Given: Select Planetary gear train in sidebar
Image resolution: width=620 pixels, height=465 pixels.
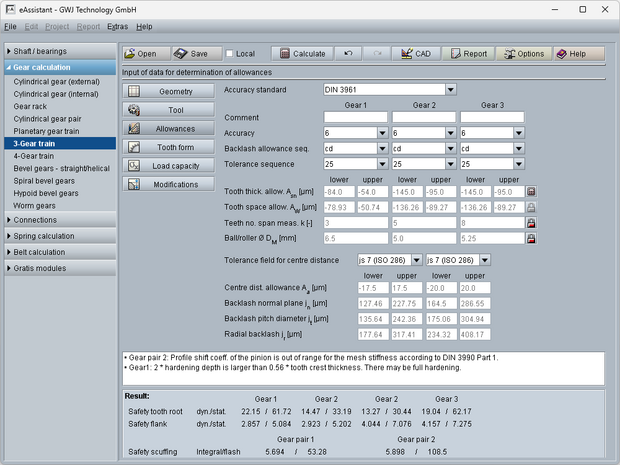Looking at the screenshot, I should tap(46, 131).
